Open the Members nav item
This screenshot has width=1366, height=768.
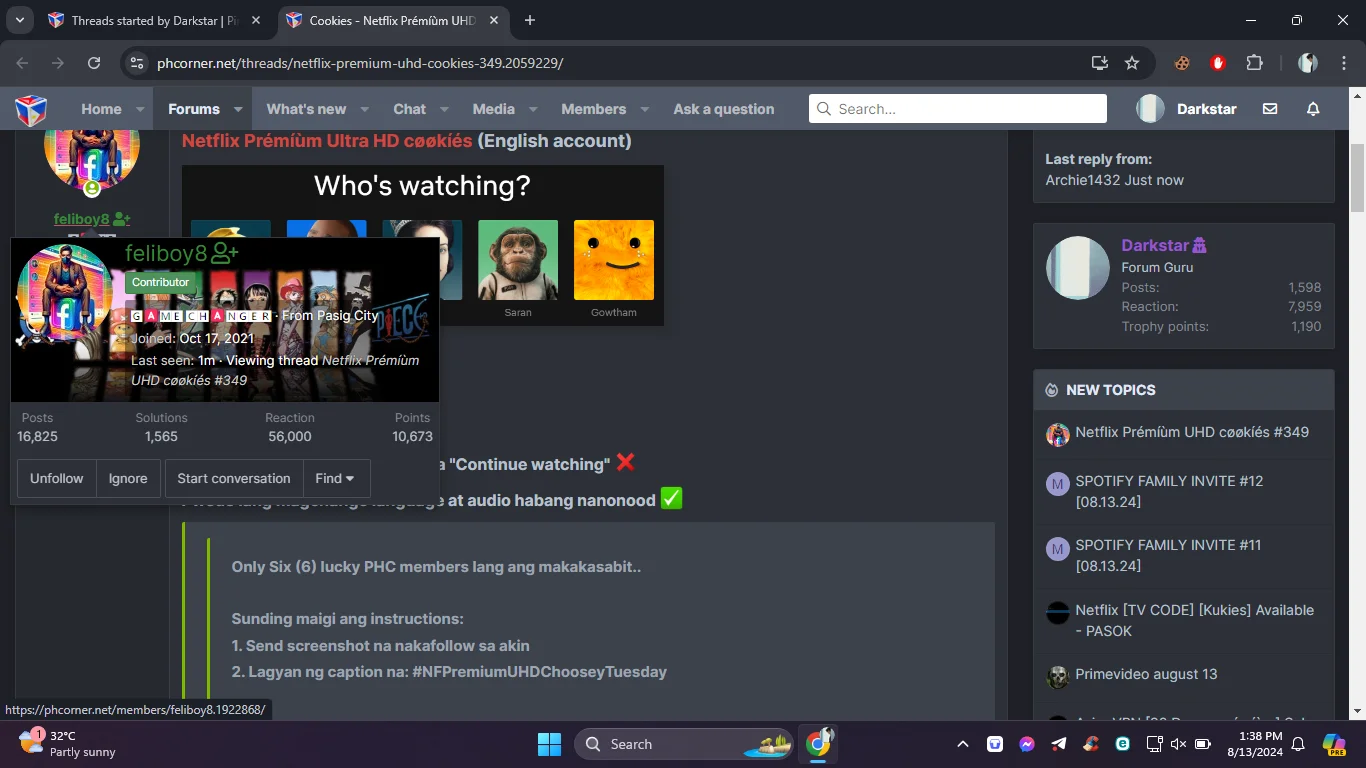[593, 109]
